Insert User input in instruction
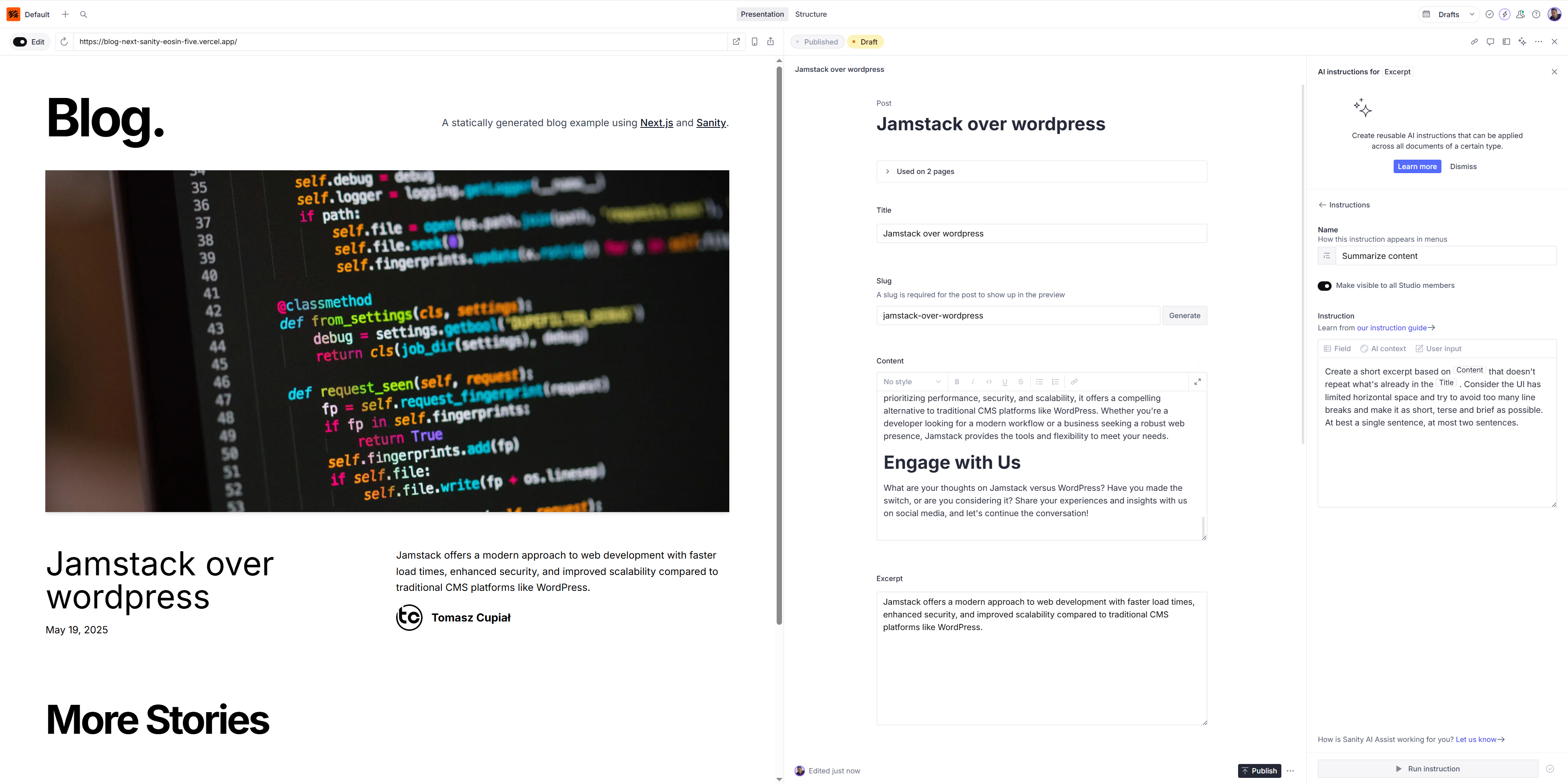 [1438, 349]
